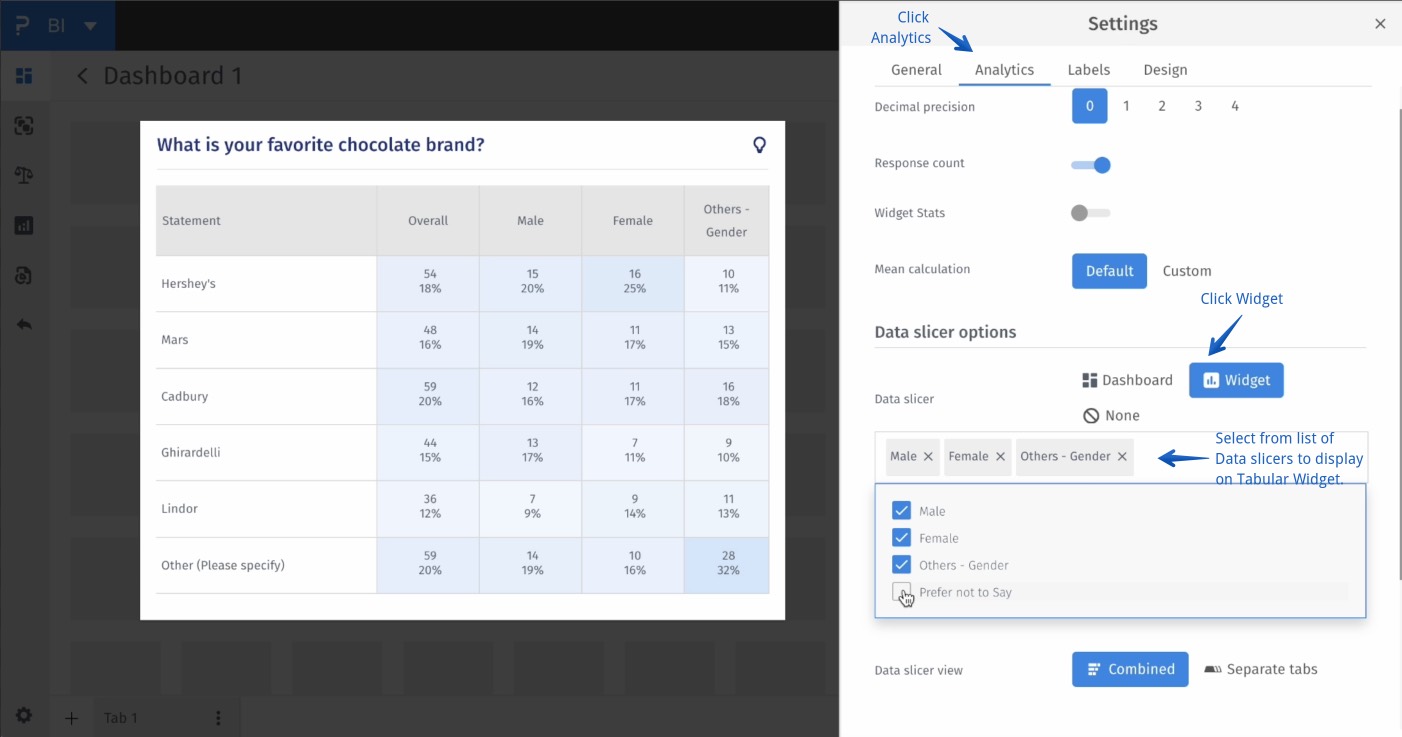Switch to the Labels tab
The height and width of the screenshot is (737, 1402).
pyautogui.click(x=1089, y=70)
